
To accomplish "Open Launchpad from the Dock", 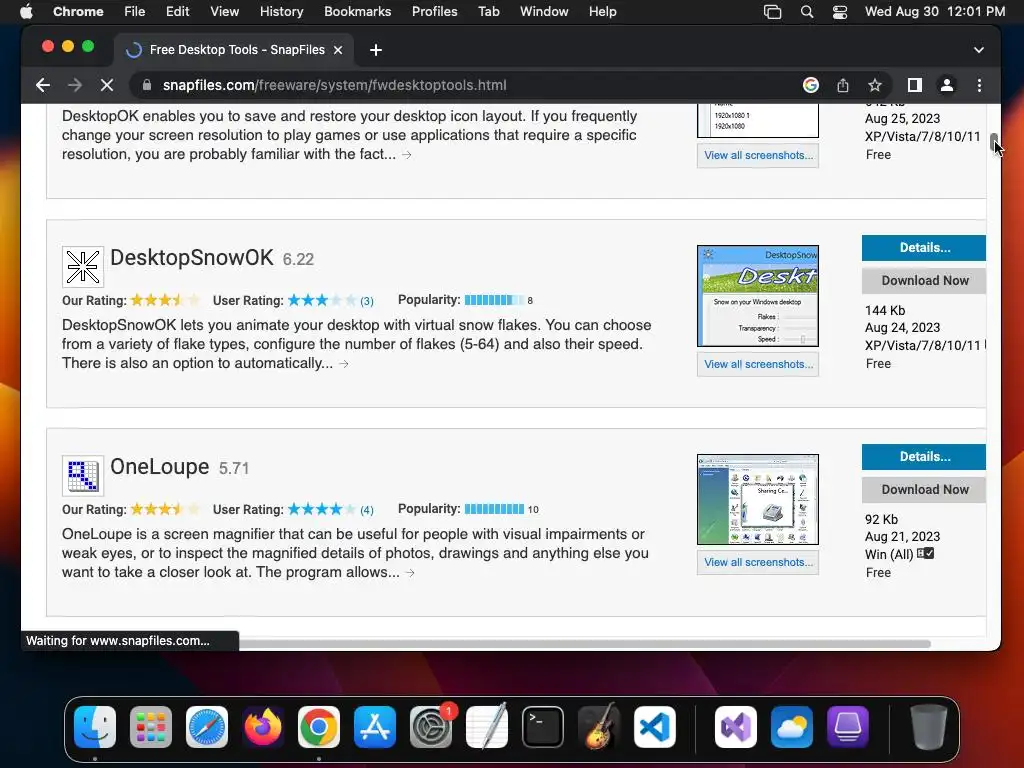I will (x=151, y=727).
